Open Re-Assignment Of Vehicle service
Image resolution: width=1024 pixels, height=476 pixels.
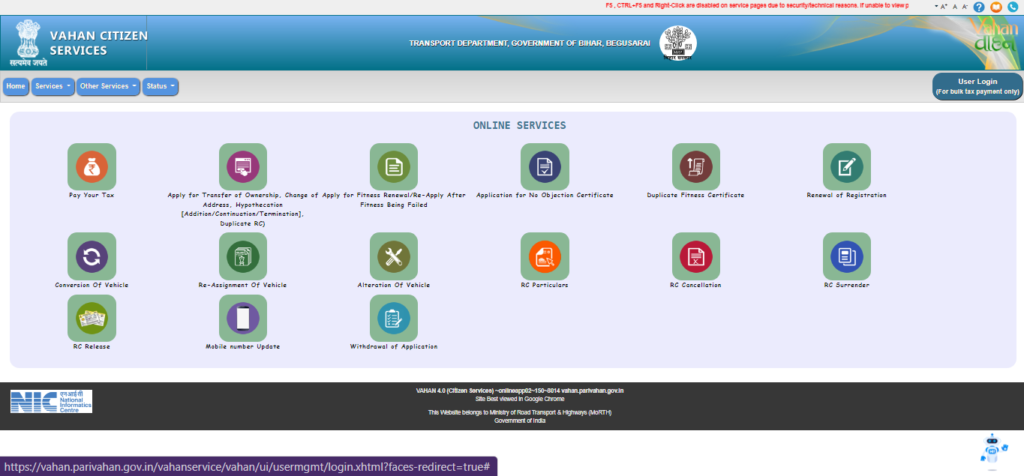pos(242,257)
